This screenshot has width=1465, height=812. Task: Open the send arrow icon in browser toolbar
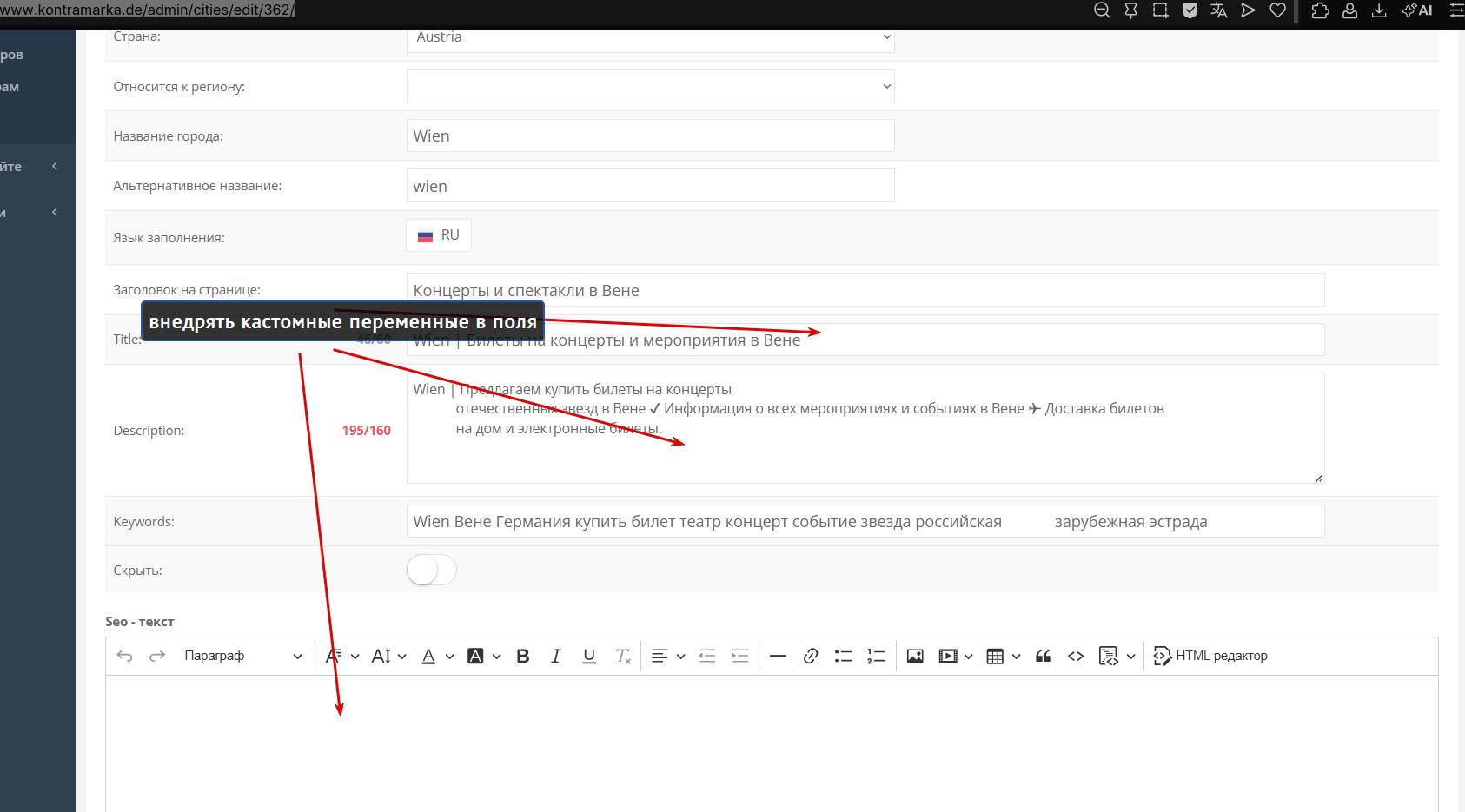[1249, 10]
